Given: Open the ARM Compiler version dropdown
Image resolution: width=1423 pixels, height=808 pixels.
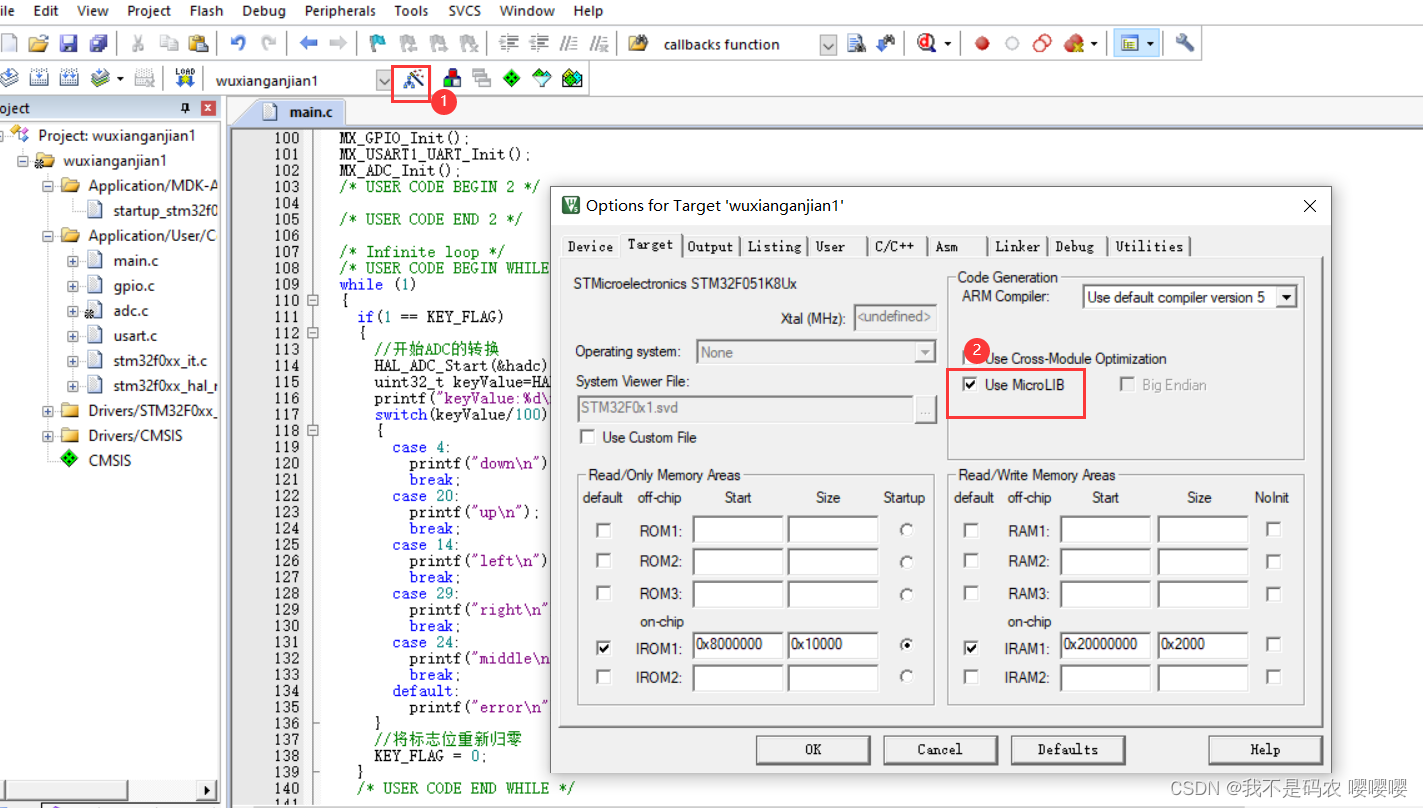Looking at the screenshot, I should (1286, 296).
